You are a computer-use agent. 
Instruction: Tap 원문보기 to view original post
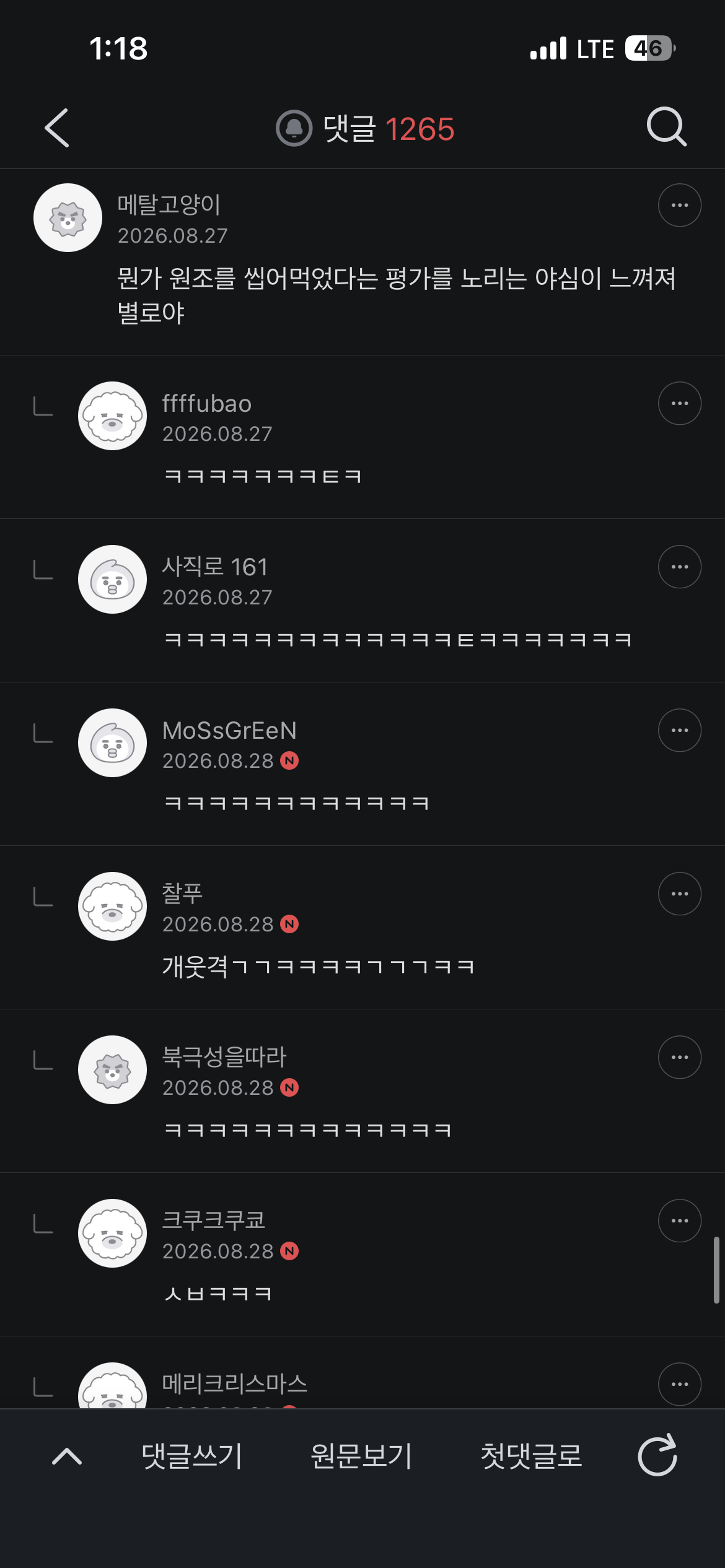361,1456
